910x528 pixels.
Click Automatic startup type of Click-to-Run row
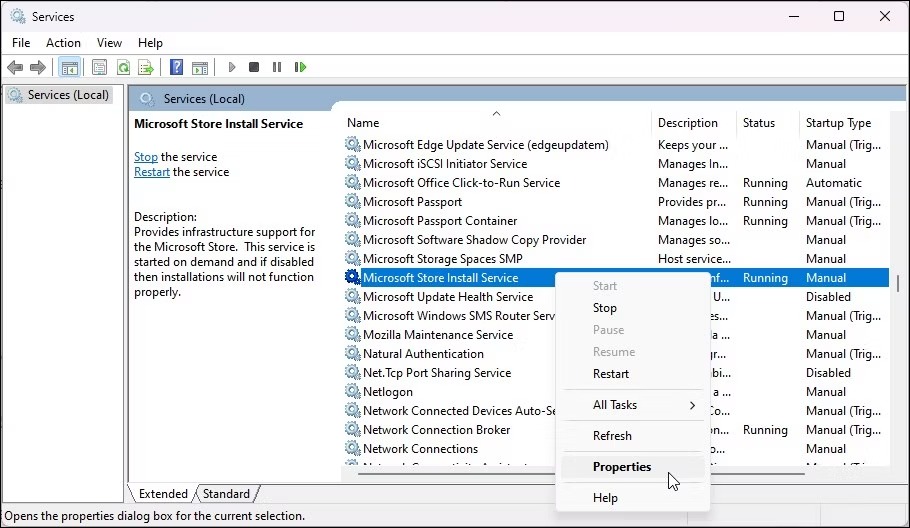(834, 183)
